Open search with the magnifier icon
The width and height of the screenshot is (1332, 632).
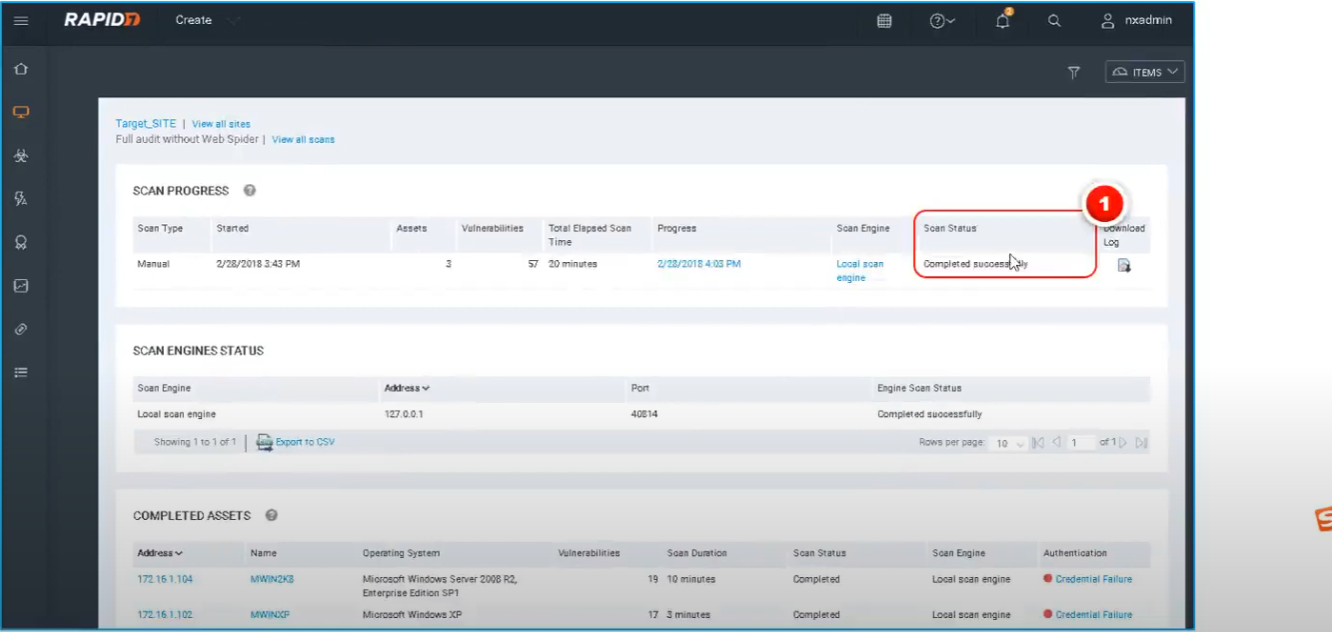pyautogui.click(x=1054, y=20)
